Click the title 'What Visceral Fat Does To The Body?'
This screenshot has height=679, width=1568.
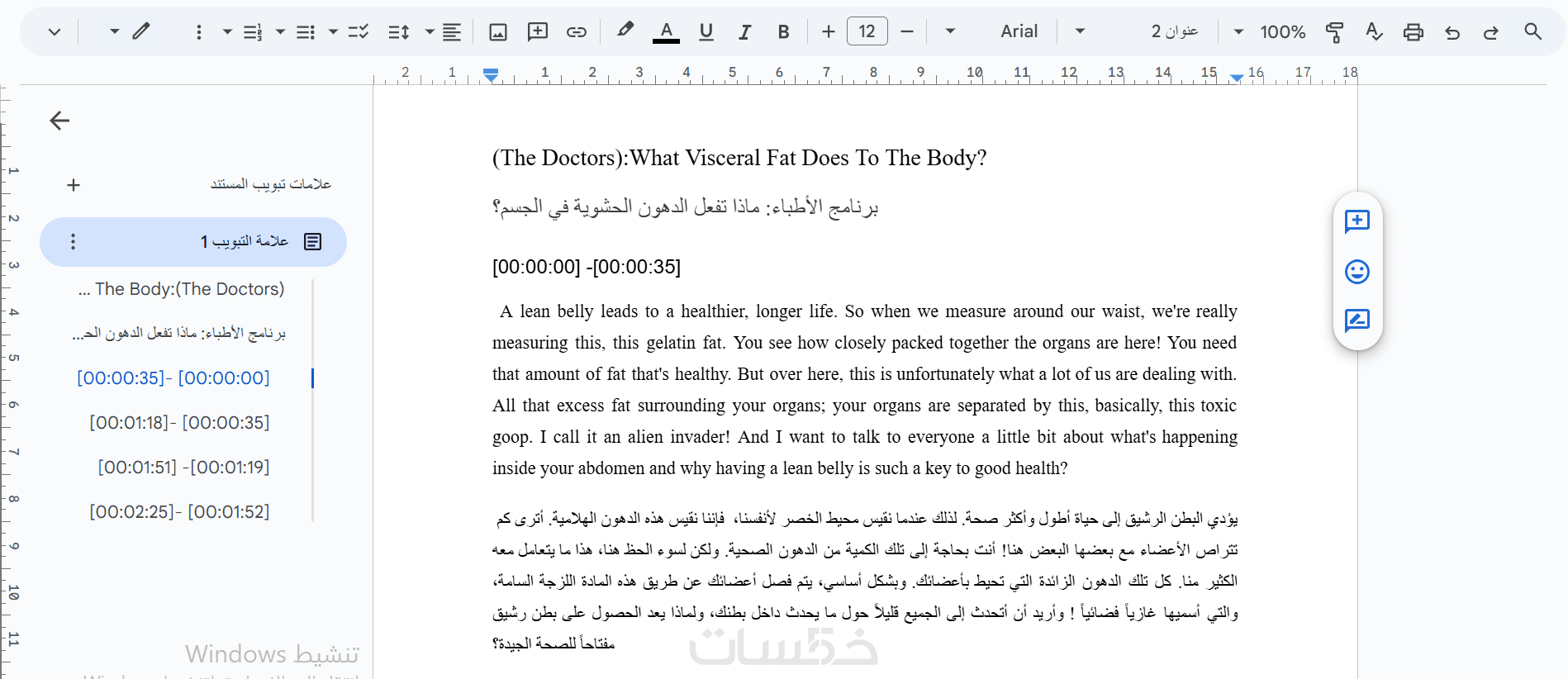pos(809,158)
